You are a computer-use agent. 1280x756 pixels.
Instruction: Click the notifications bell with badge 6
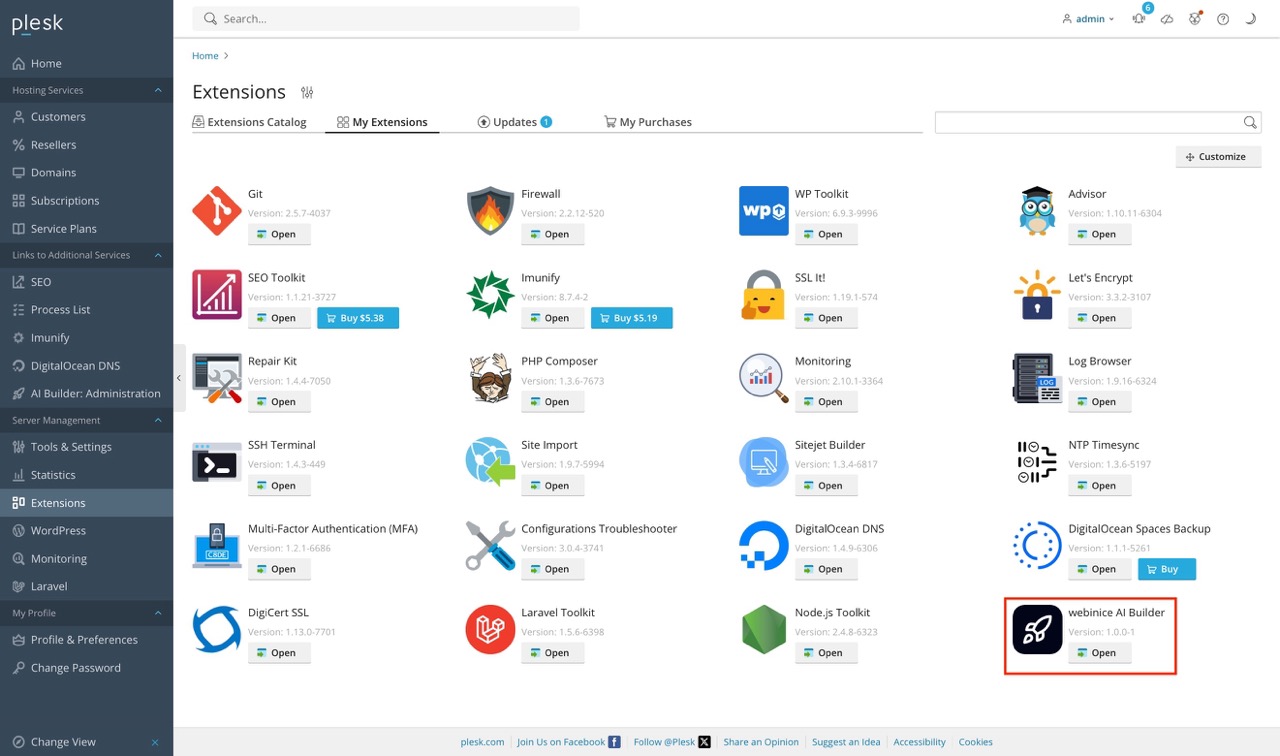click(x=1138, y=18)
